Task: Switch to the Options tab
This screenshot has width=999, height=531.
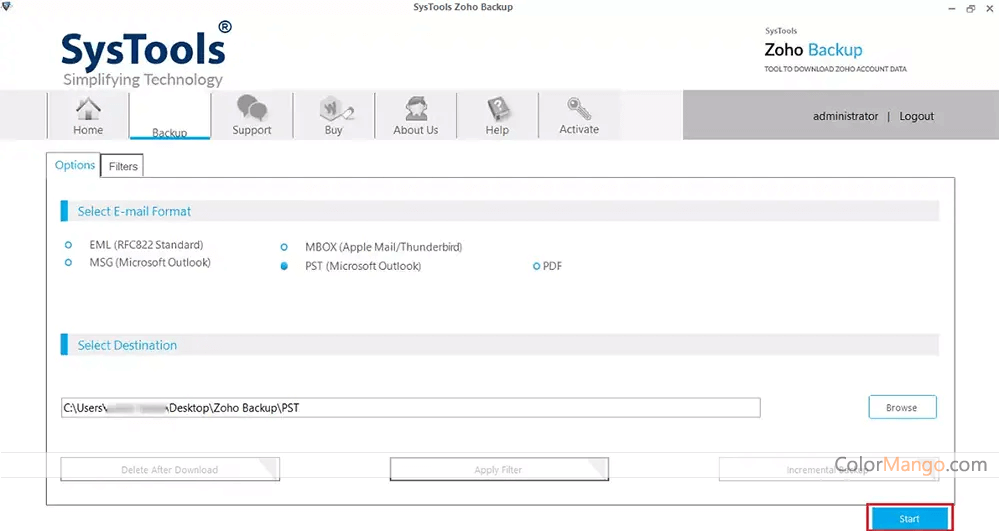Action: click(x=75, y=165)
